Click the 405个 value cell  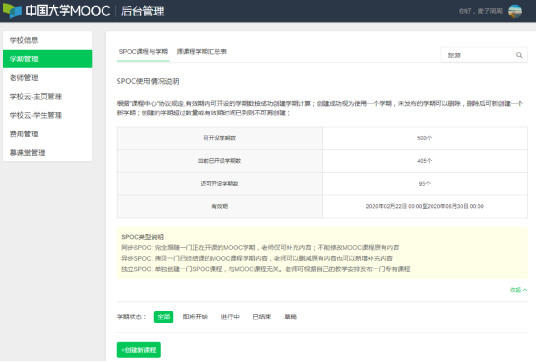point(425,161)
